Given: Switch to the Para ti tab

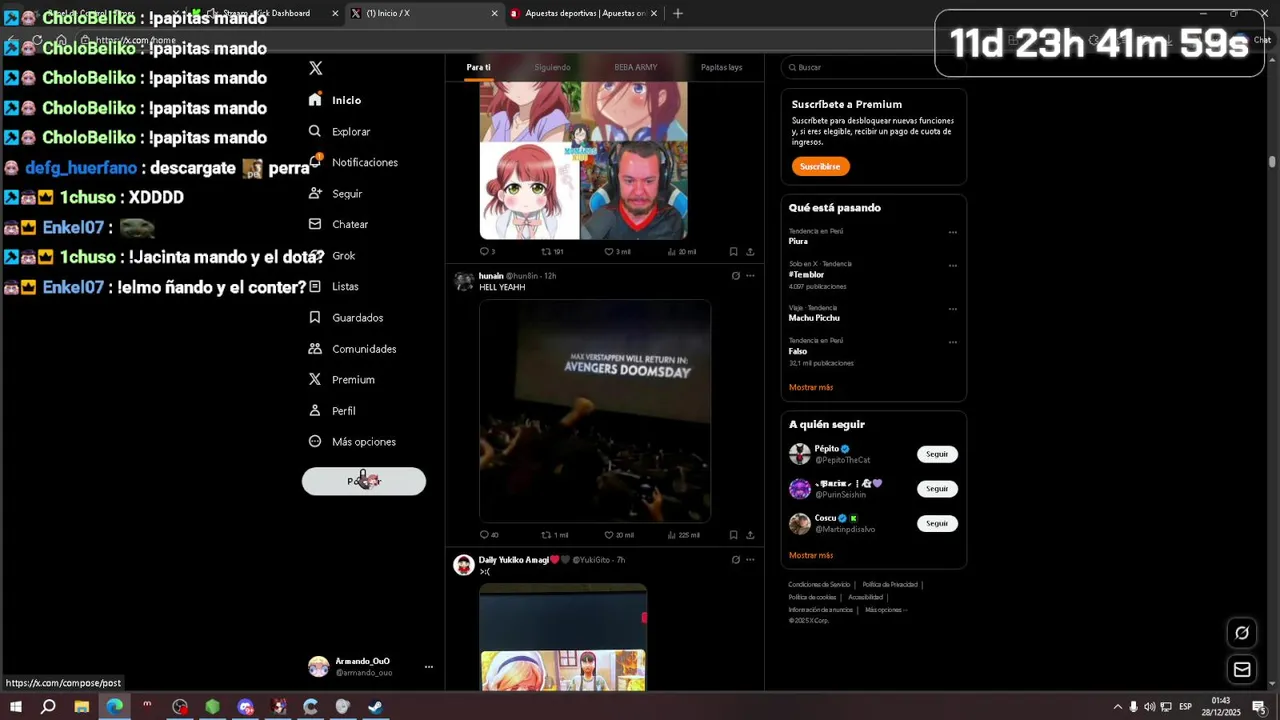Looking at the screenshot, I should (478, 67).
